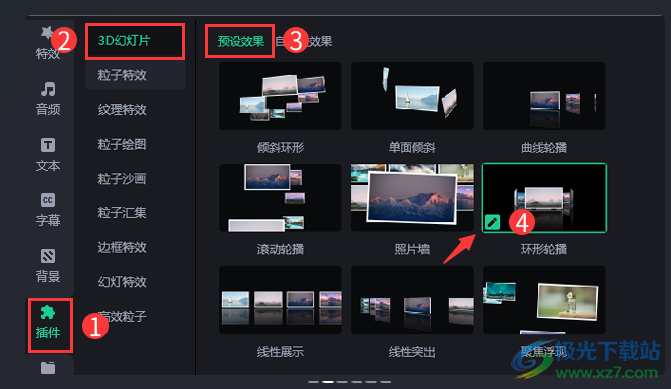Click the 照片墙 label text
Screen dimensions: 671x389
(412, 249)
